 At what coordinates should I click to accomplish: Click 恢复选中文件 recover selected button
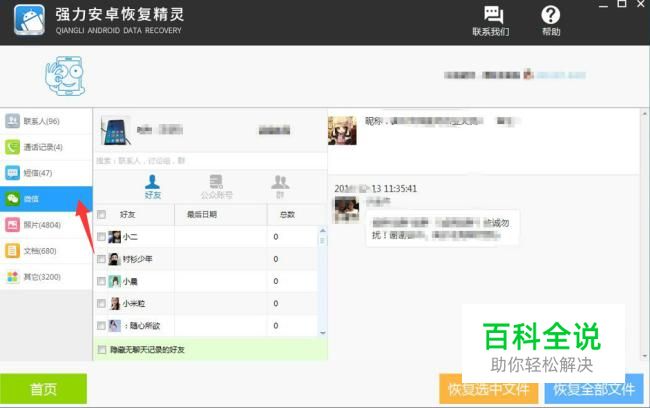click(x=489, y=389)
